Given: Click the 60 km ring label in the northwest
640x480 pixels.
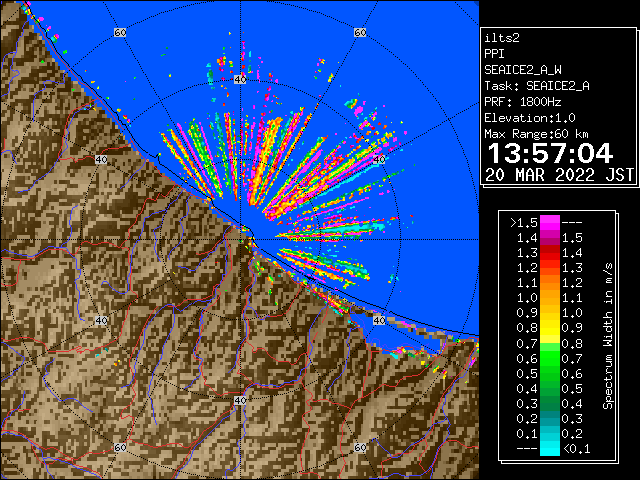Looking at the screenshot, I should click(x=120, y=32).
